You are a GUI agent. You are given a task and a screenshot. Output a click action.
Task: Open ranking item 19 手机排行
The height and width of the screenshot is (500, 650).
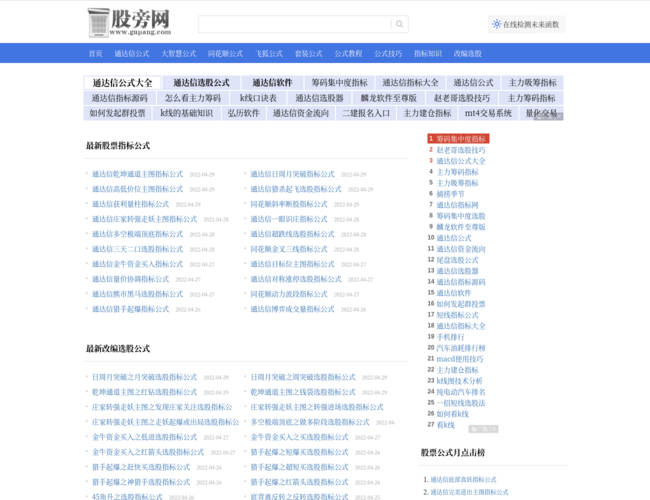tap(450, 337)
